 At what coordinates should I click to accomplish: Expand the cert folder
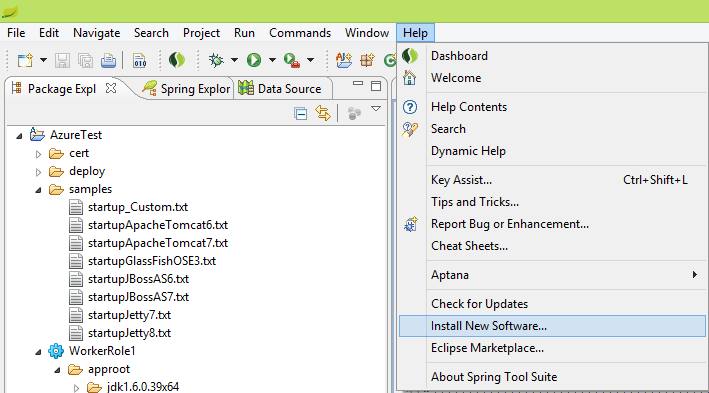coord(38,154)
